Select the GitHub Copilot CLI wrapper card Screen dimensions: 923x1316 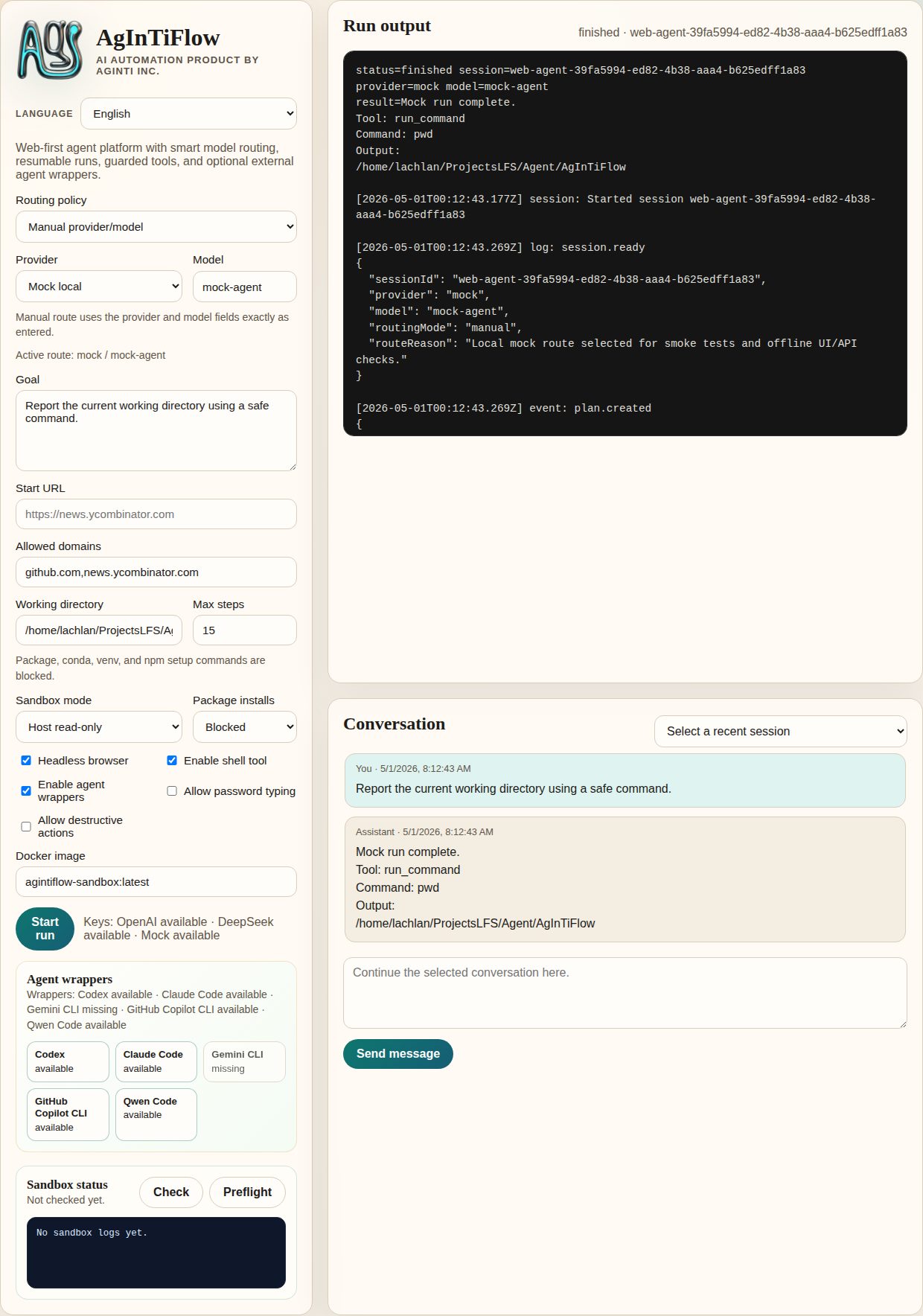pos(68,1114)
